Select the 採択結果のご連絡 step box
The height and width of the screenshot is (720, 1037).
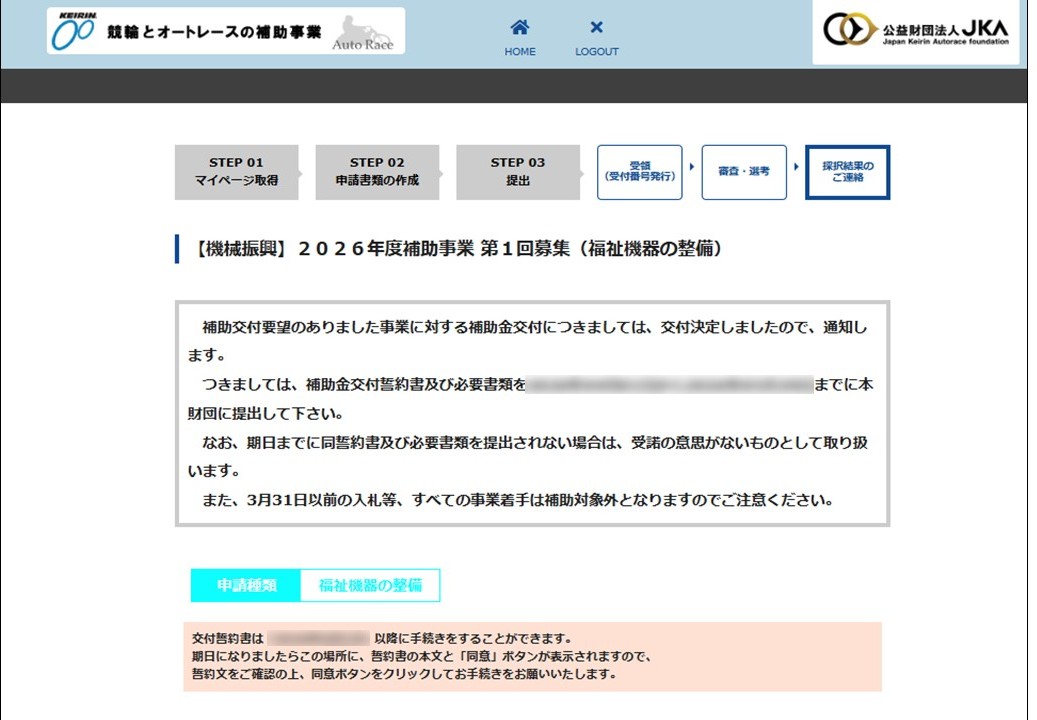click(848, 172)
